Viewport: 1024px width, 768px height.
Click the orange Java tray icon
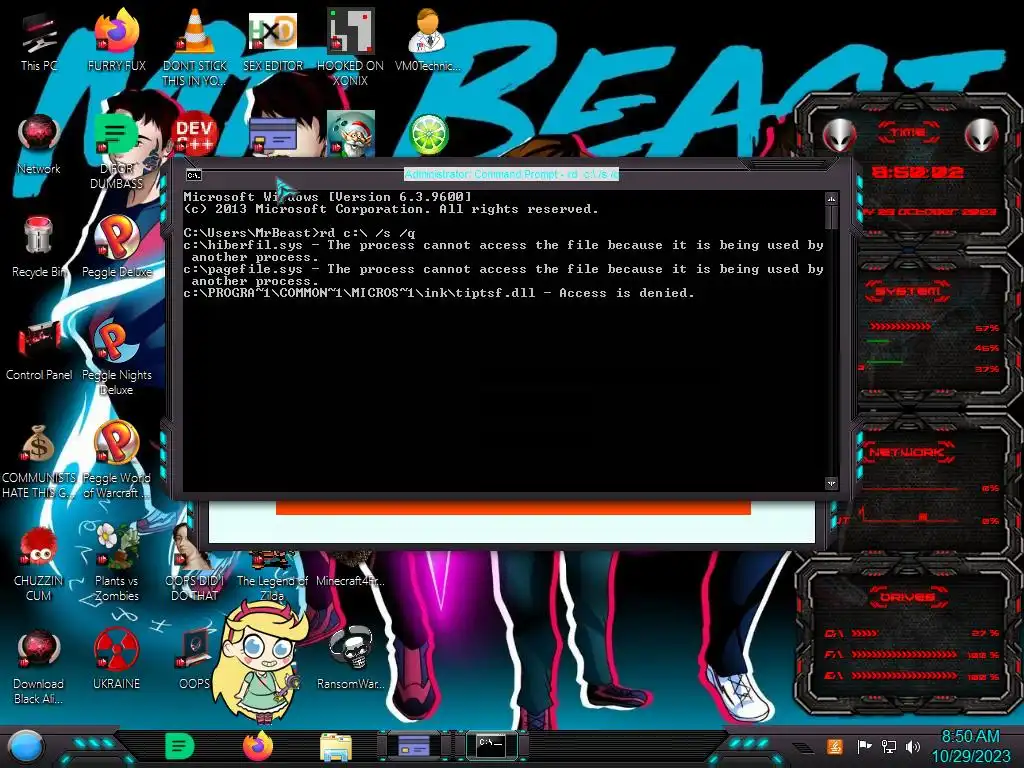tap(835, 746)
